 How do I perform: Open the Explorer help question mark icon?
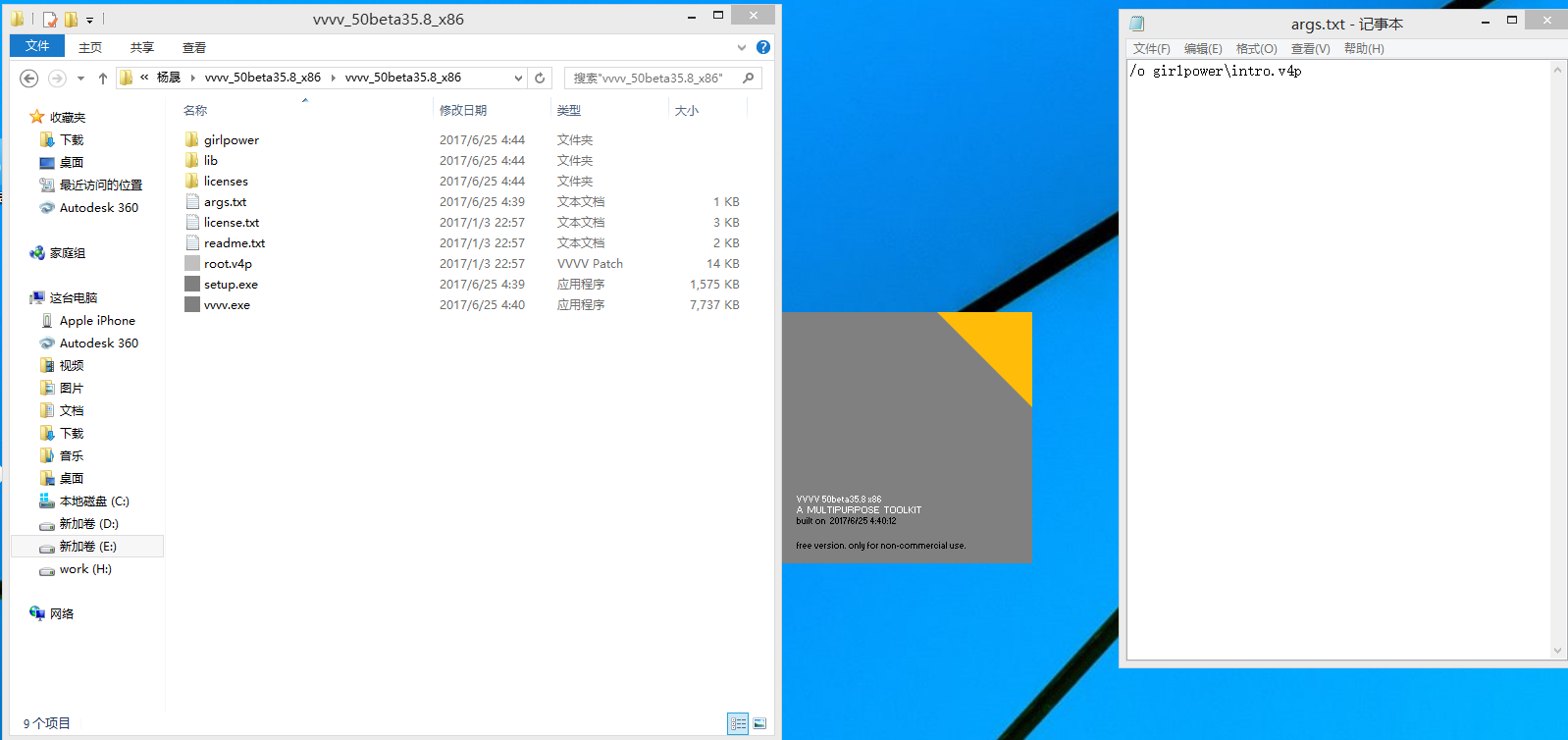(x=763, y=47)
